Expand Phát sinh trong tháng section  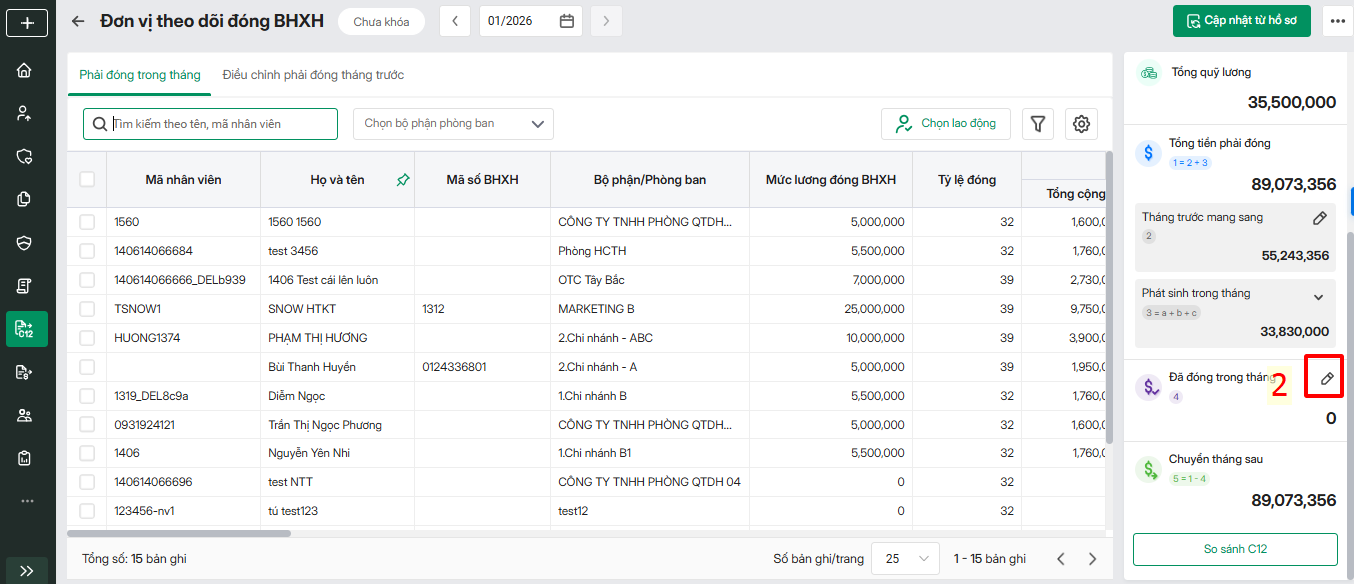pyautogui.click(x=1318, y=297)
